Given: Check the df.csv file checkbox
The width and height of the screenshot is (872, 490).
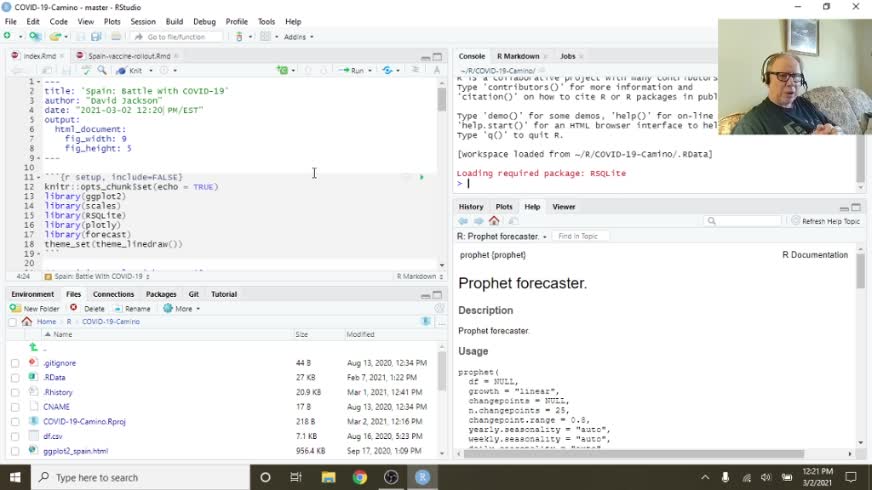Looking at the screenshot, I should pyautogui.click(x=15, y=437).
